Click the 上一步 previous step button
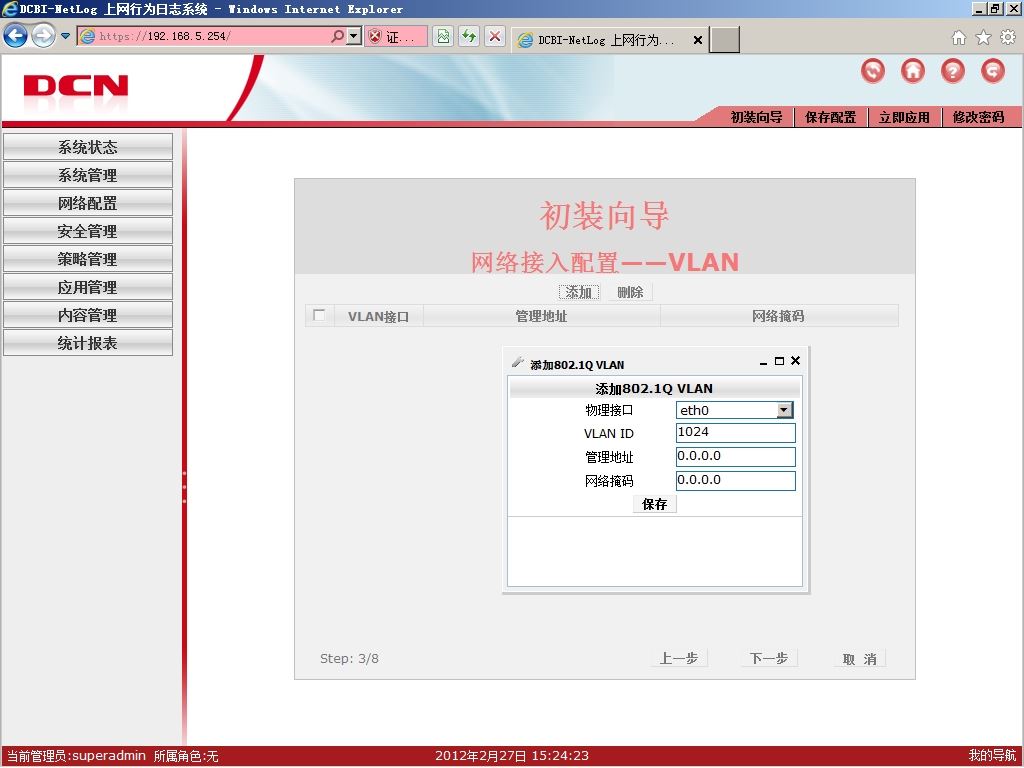This screenshot has width=1024, height=768. coord(679,658)
